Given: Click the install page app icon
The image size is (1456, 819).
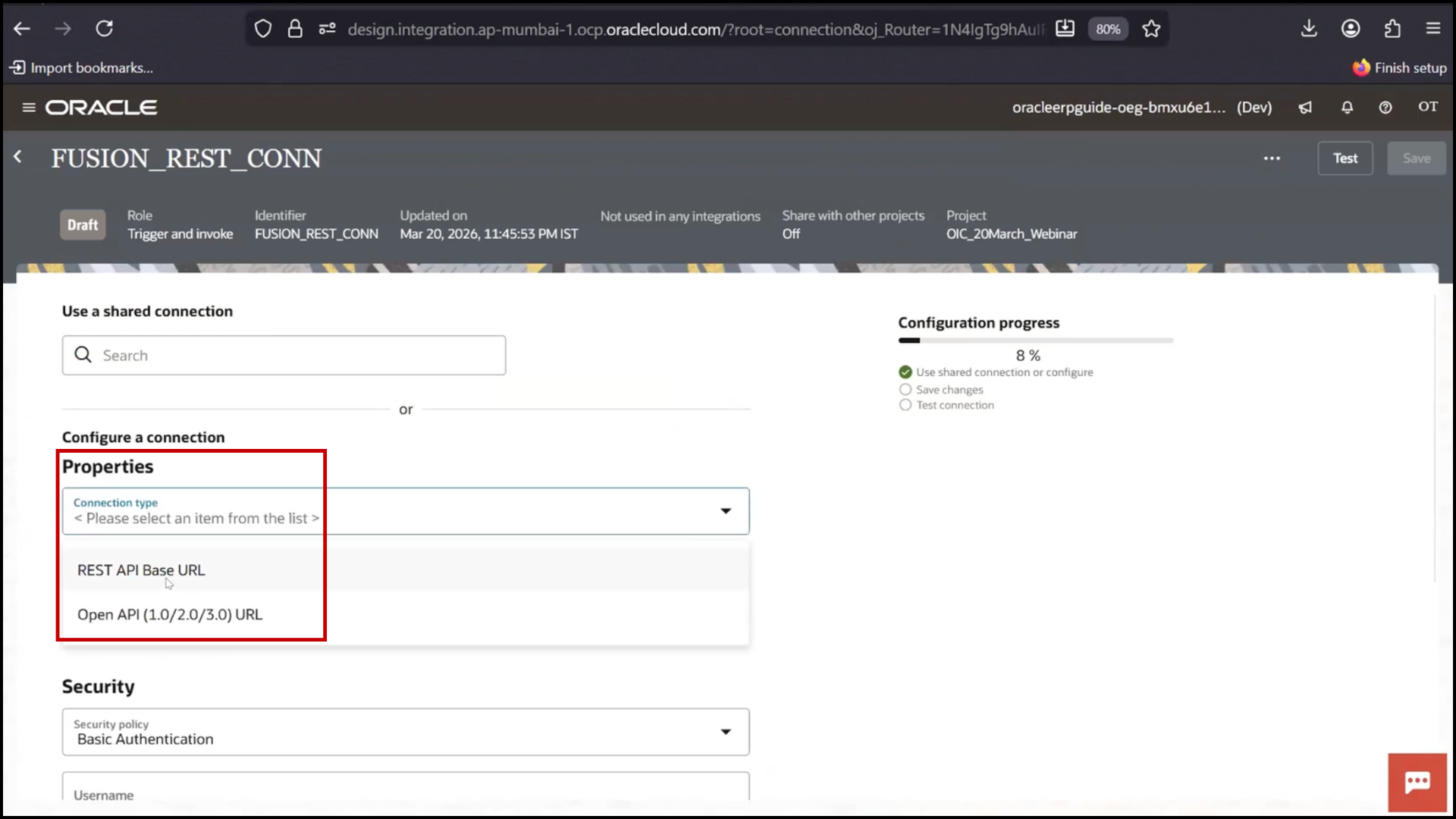Looking at the screenshot, I should 1065,29.
